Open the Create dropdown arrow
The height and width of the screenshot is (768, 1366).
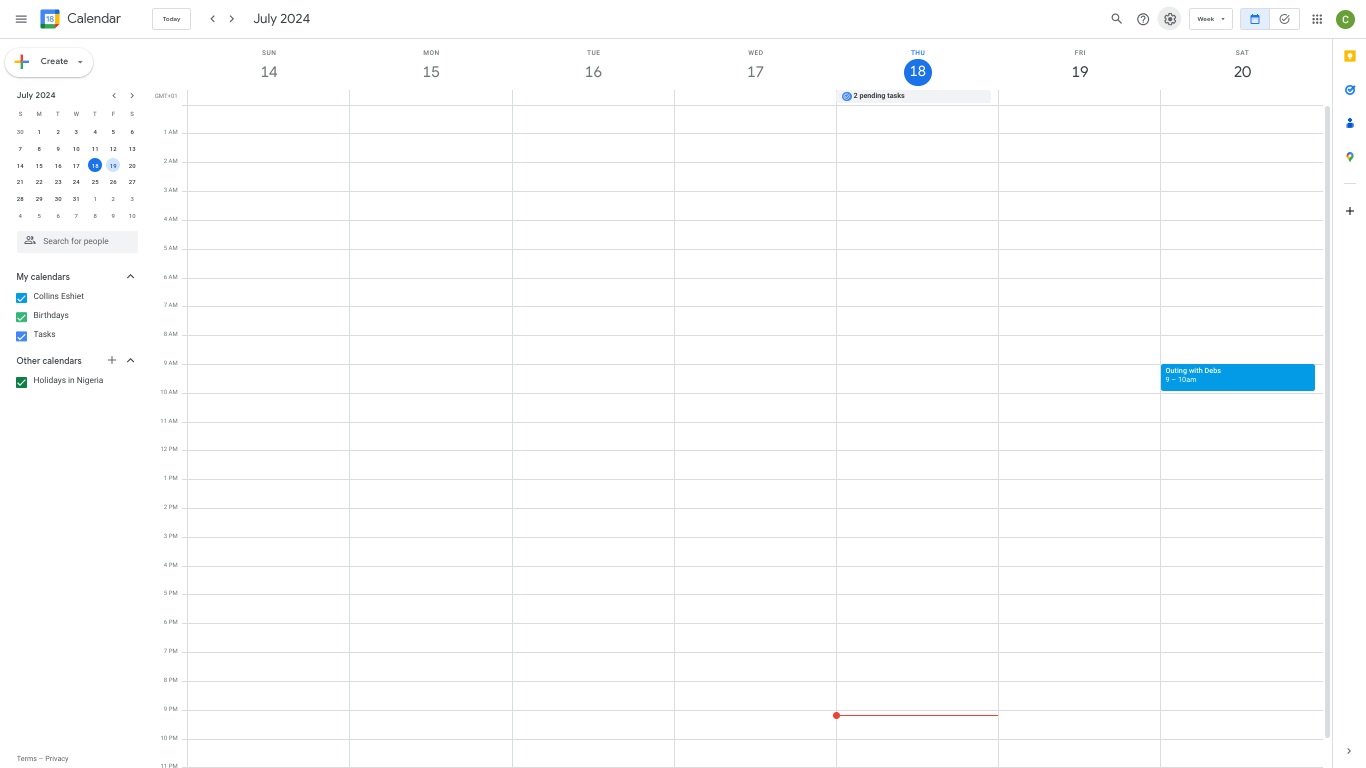[x=80, y=62]
